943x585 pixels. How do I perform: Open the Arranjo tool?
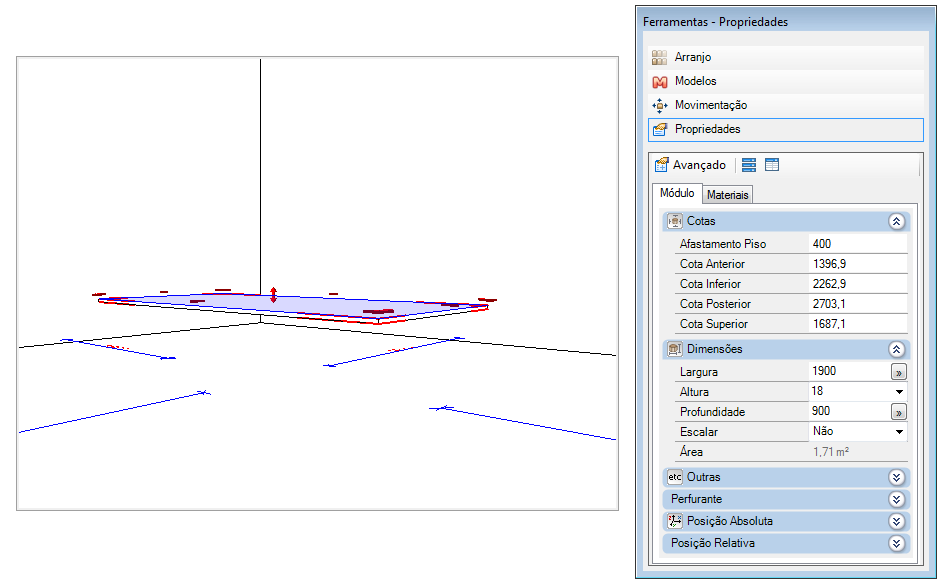[785, 57]
